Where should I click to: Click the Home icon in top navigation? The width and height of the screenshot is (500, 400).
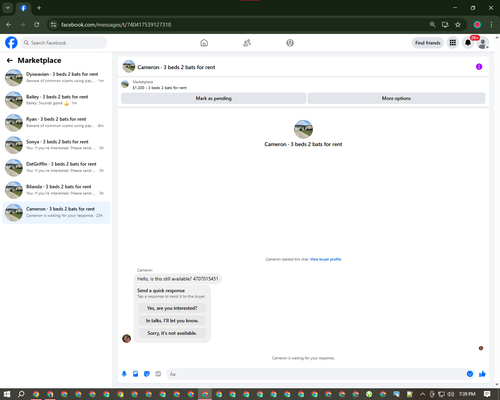coord(204,43)
